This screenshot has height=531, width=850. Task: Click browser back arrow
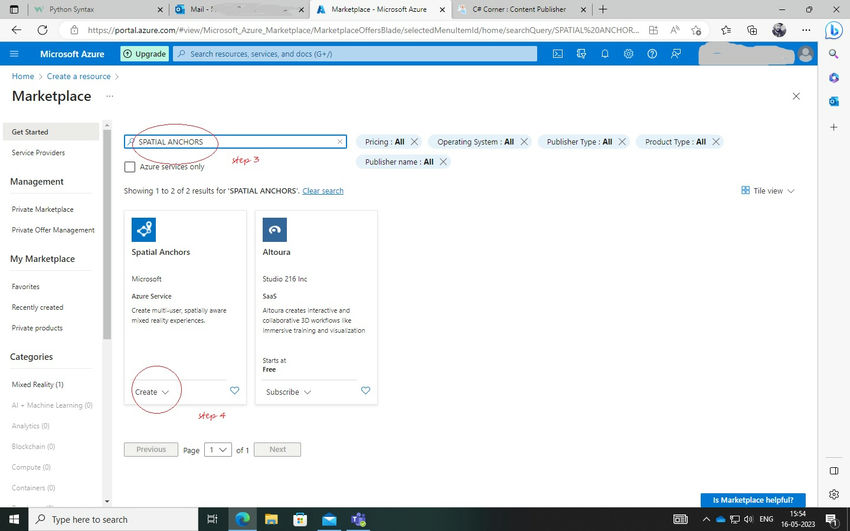click(x=16, y=30)
